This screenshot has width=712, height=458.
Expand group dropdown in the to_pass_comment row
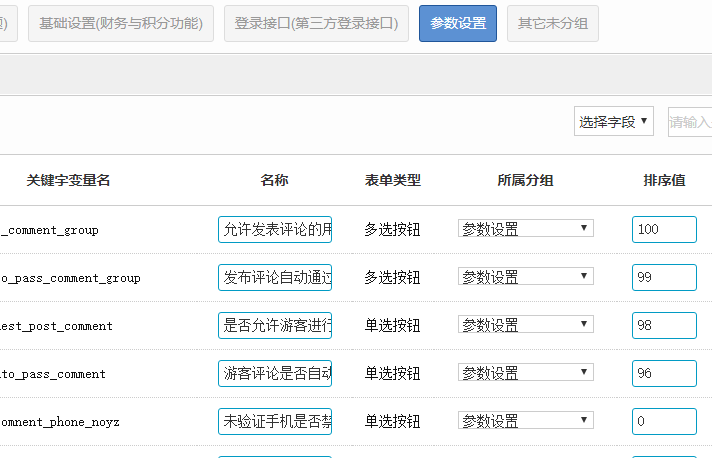tap(525, 373)
